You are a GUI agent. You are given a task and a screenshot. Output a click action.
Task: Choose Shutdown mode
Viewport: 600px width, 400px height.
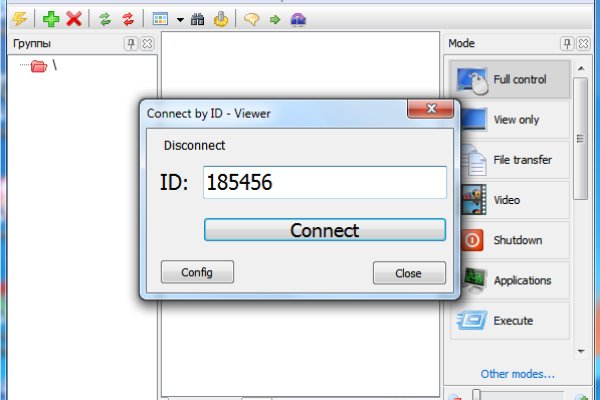pos(510,240)
